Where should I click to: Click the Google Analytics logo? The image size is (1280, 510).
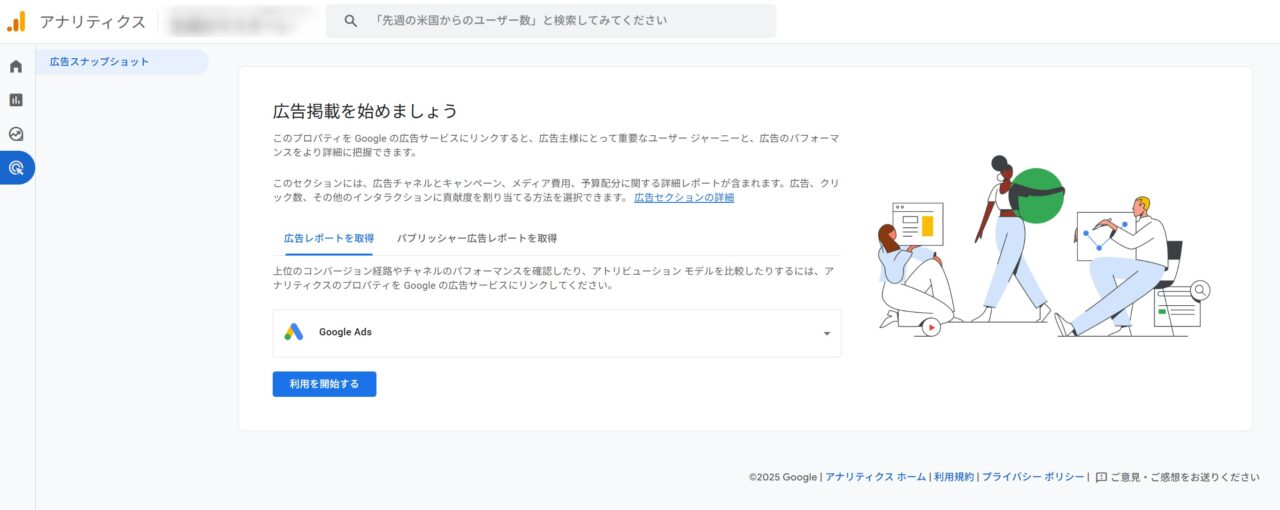point(16,21)
